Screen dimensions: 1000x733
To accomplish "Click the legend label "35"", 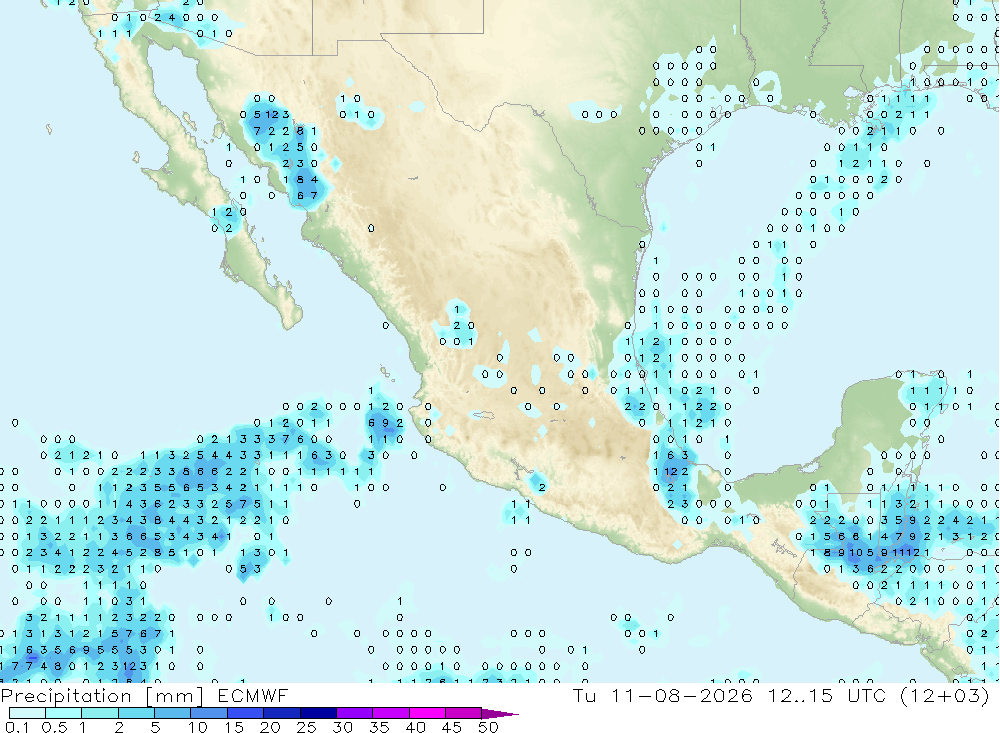I will tap(379, 727).
